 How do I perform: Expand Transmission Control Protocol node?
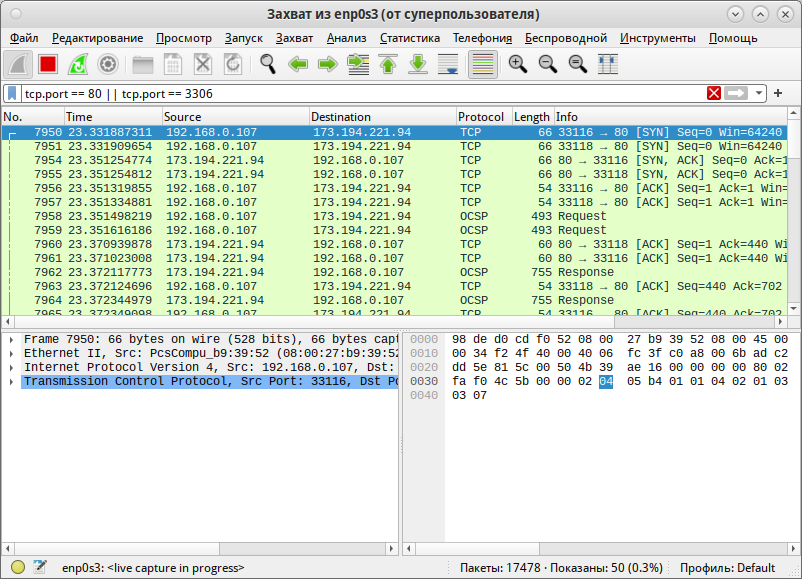click(11, 382)
